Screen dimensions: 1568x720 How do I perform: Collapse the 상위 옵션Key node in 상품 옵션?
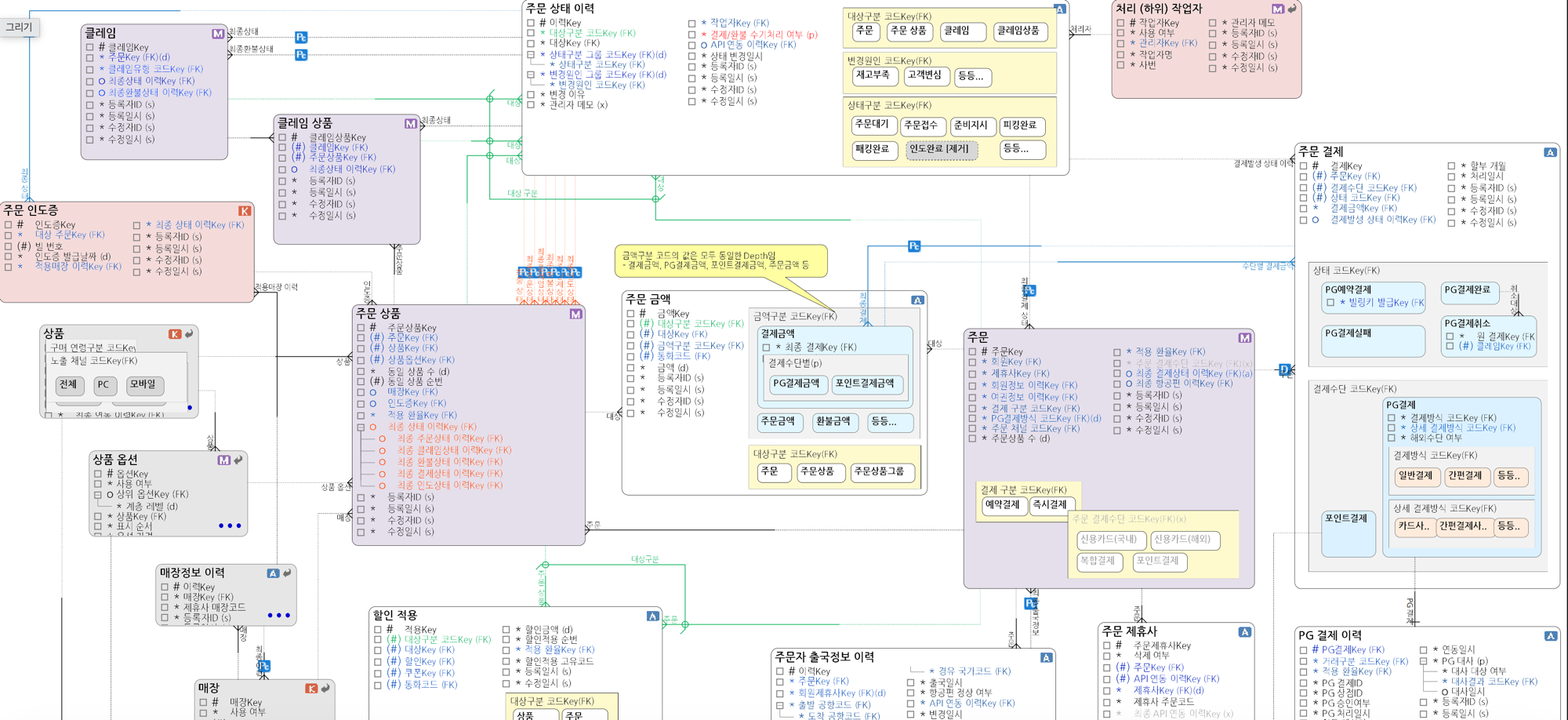[98, 495]
